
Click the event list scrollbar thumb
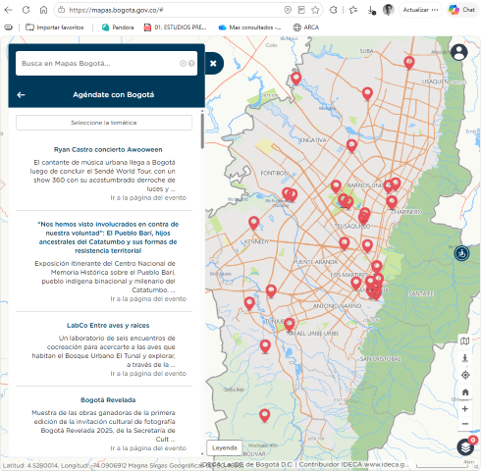pyautogui.click(x=202, y=131)
